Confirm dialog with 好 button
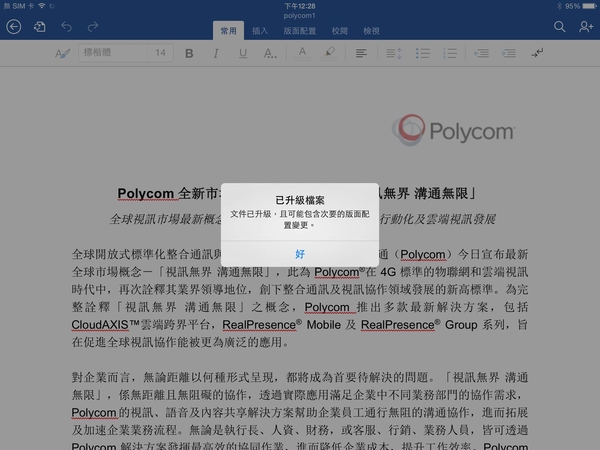This screenshot has width=600, height=450. click(300, 254)
